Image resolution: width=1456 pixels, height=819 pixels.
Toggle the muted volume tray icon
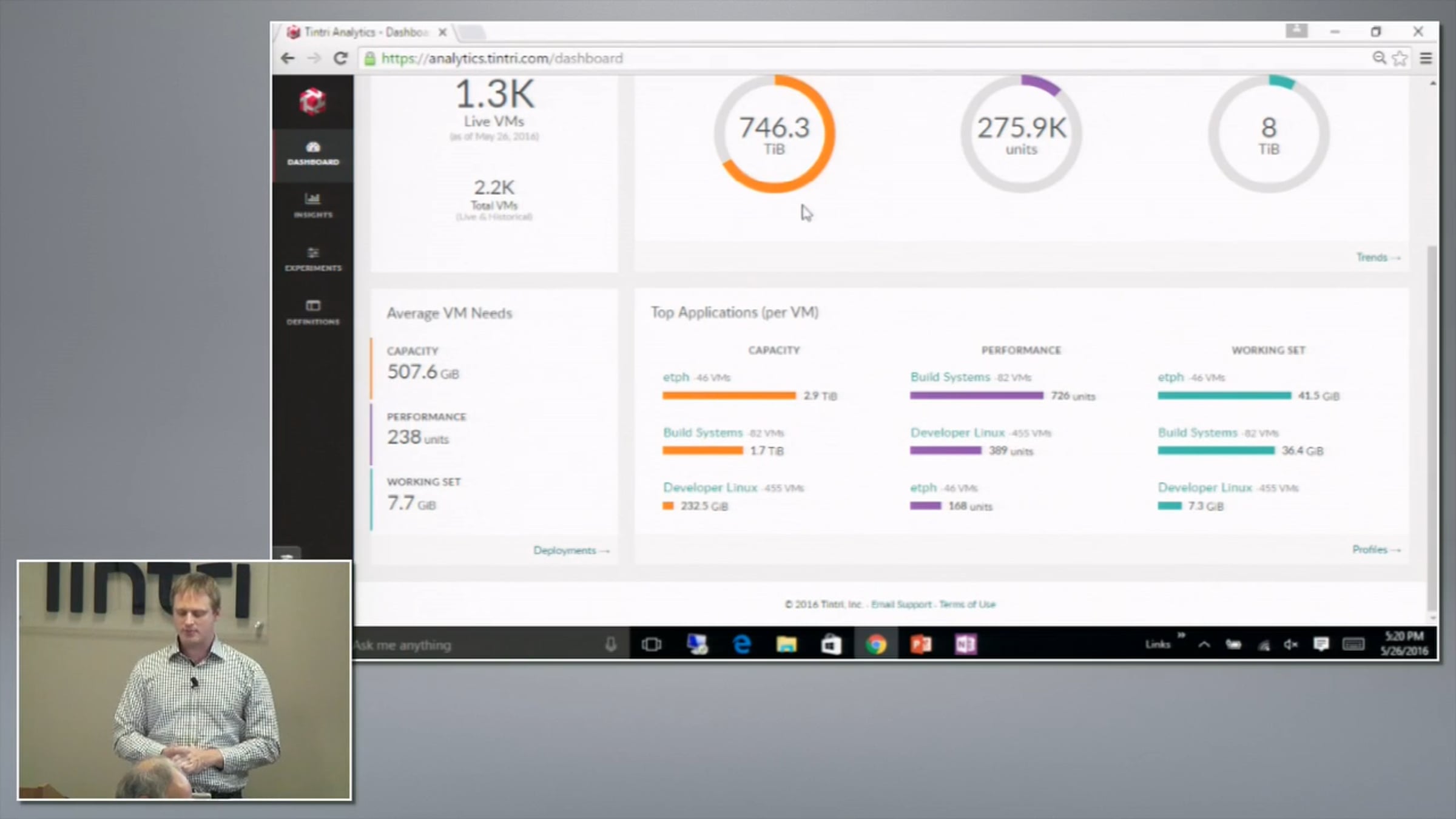[x=1290, y=644]
